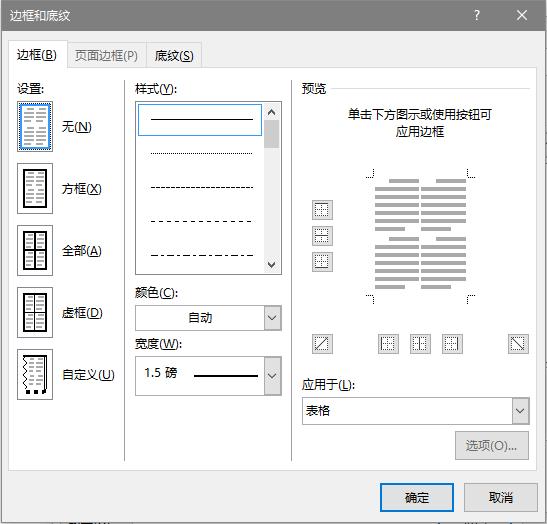Viewport: 547px width, 524px height.
Task: Click the inside vertical border button
Action: click(x=420, y=344)
